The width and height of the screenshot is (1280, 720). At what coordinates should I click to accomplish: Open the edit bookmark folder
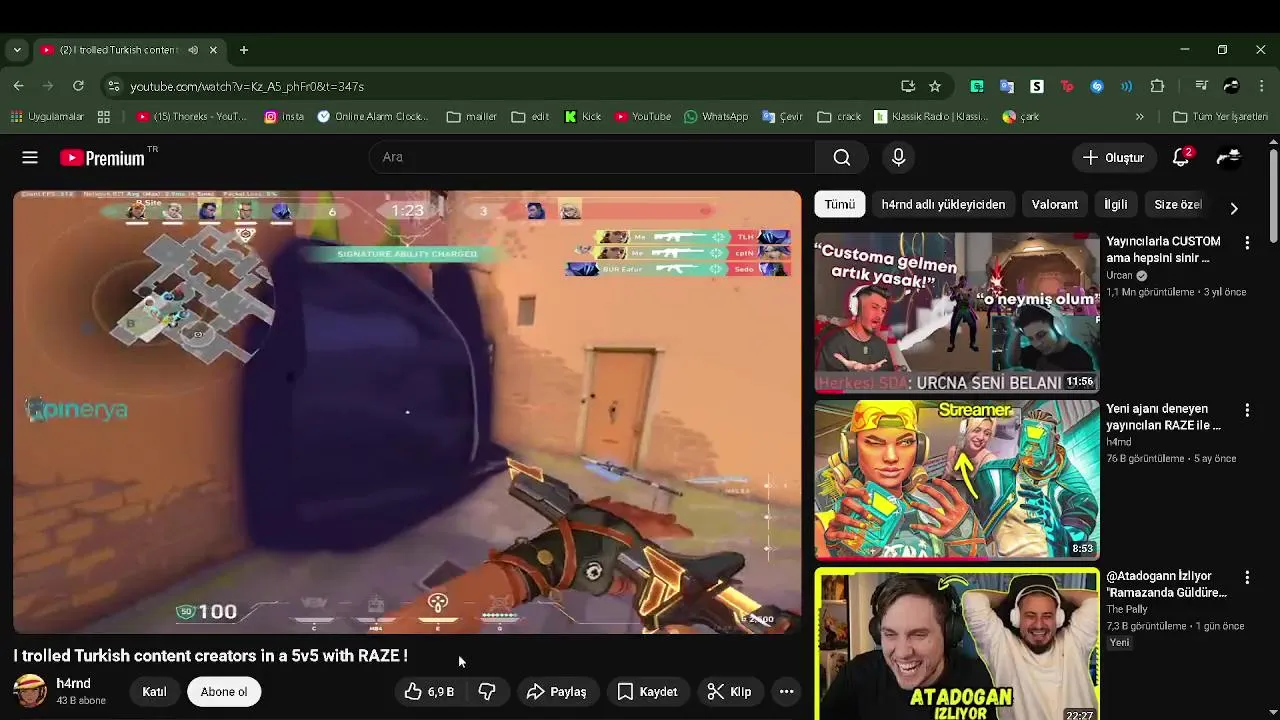tap(530, 117)
